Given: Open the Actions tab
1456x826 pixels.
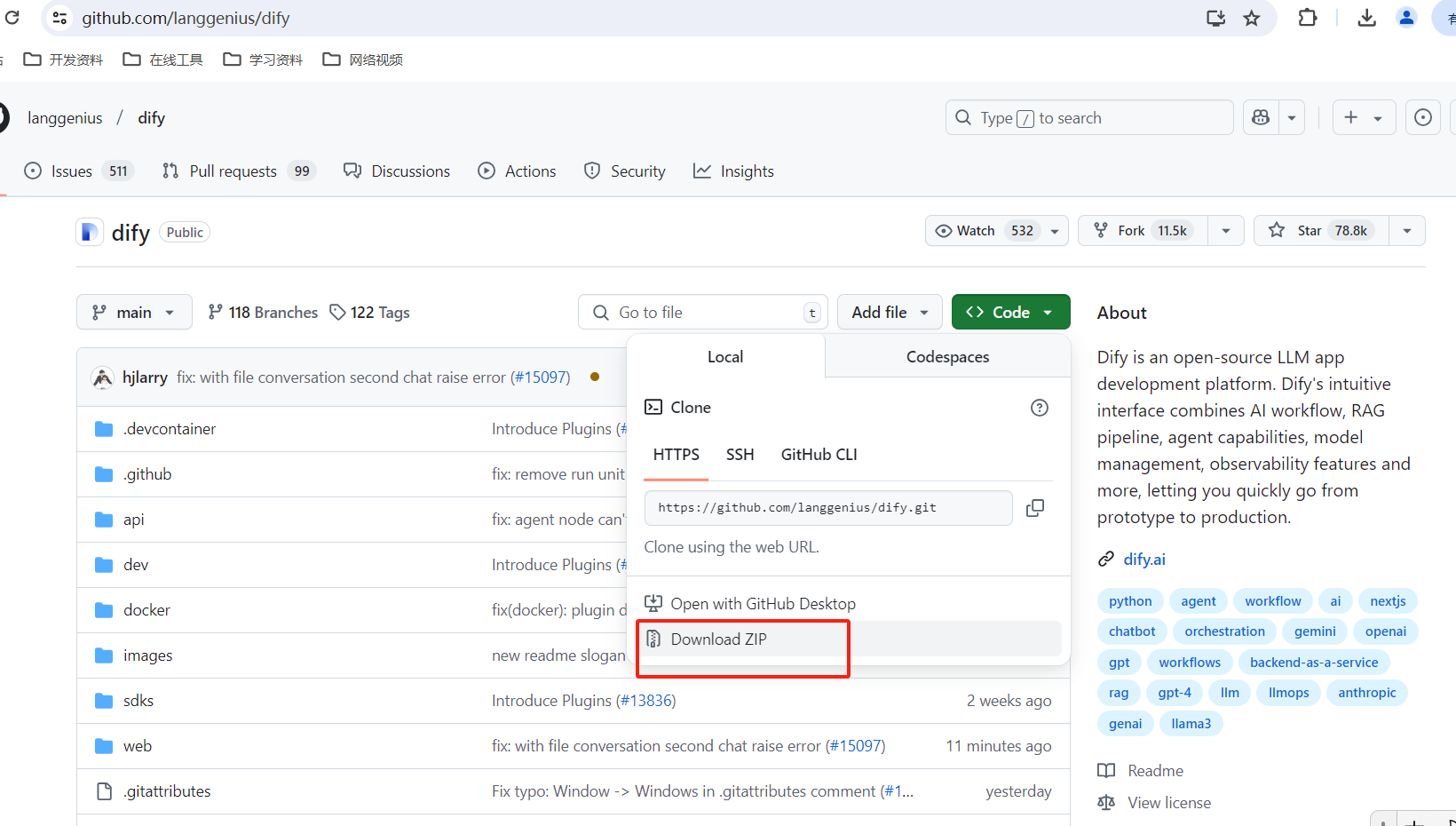Looking at the screenshot, I should pyautogui.click(x=518, y=171).
